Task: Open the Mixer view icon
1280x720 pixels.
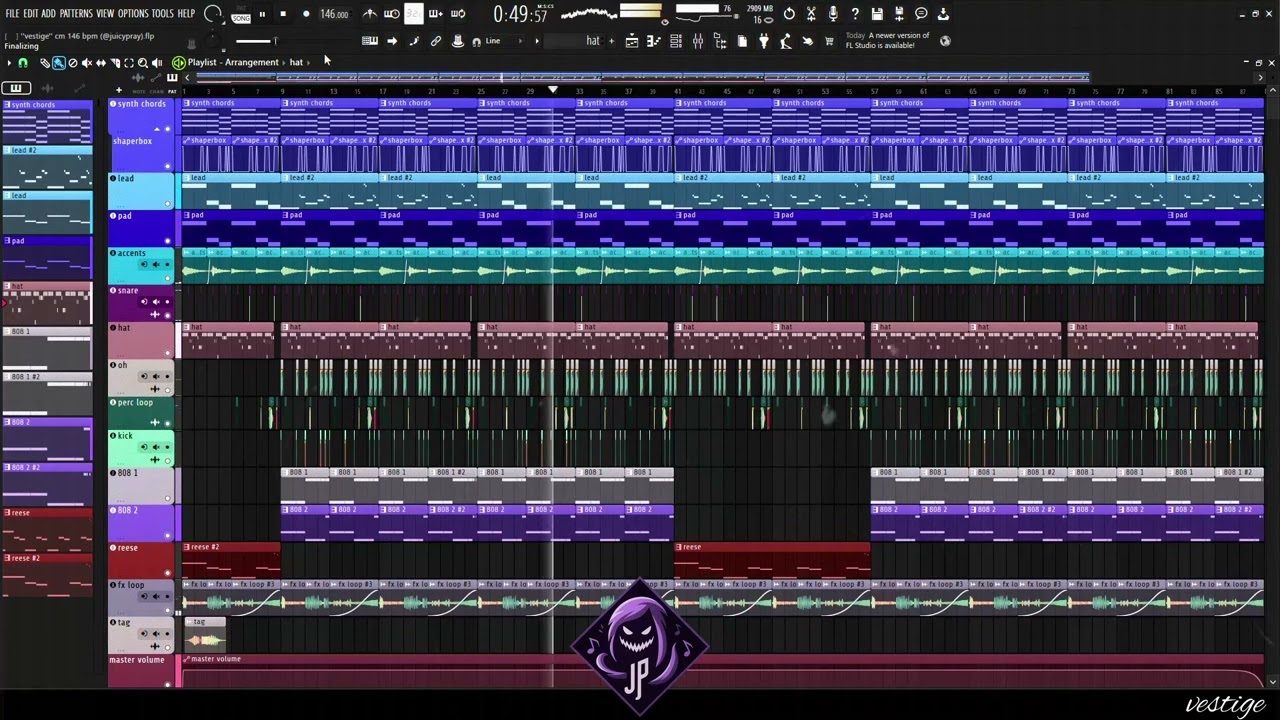Action: tap(697, 41)
